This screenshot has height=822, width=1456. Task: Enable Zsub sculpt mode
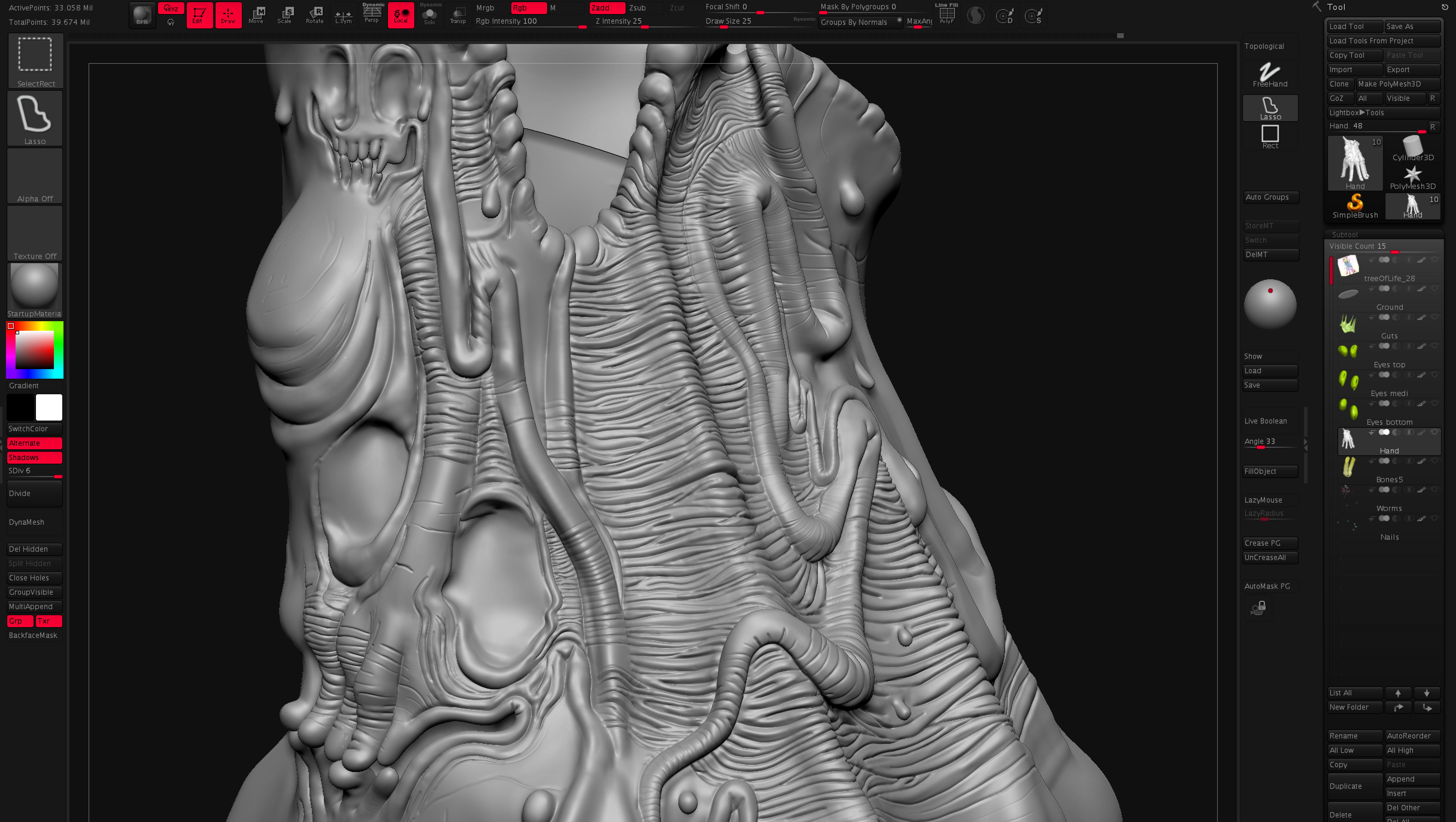tap(645, 8)
